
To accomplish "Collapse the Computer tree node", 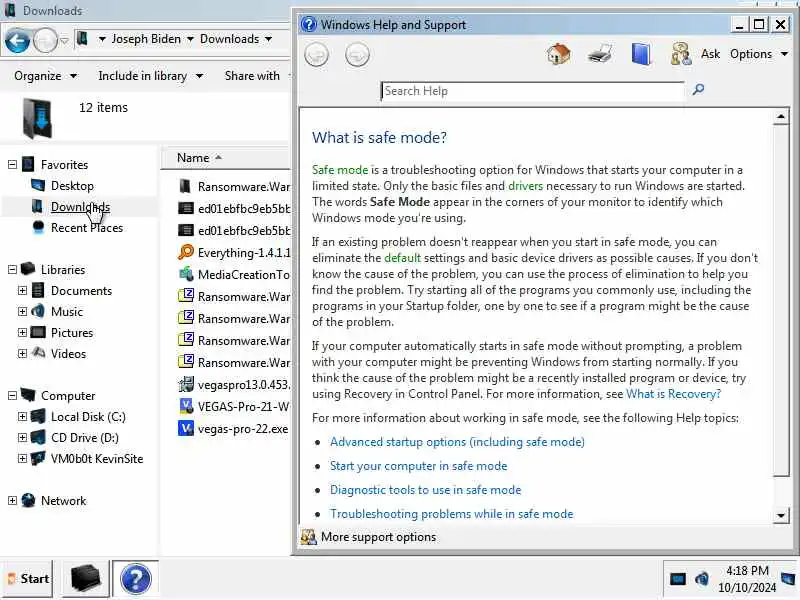I will (x=12, y=395).
